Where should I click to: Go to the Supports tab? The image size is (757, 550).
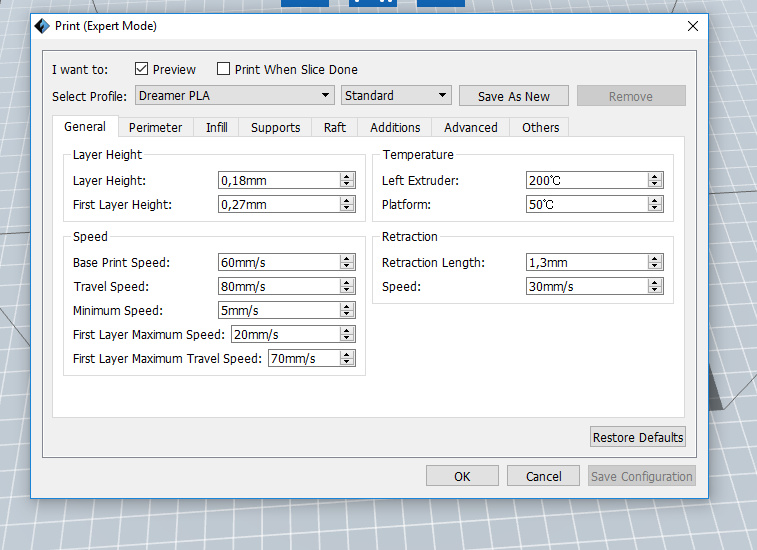click(x=275, y=127)
